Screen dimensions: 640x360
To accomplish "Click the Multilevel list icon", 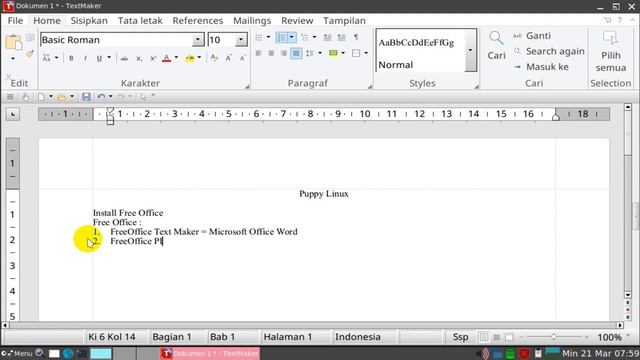I will tap(304, 38).
